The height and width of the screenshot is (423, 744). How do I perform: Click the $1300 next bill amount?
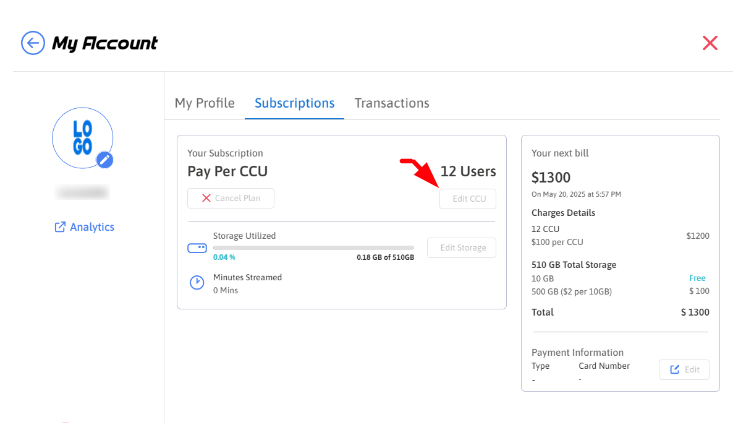point(551,176)
